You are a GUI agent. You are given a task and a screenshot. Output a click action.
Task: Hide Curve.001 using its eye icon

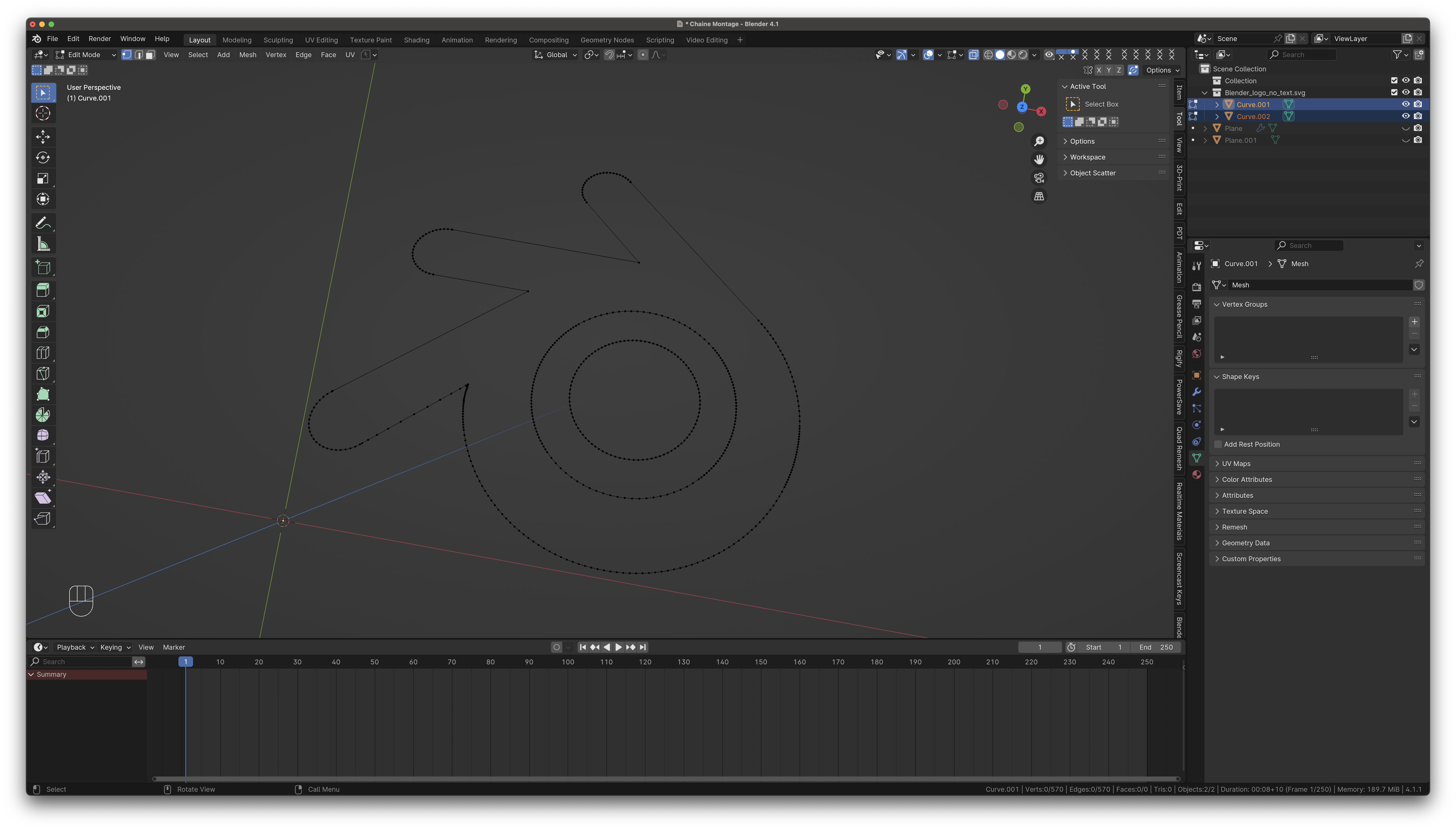pyautogui.click(x=1406, y=104)
